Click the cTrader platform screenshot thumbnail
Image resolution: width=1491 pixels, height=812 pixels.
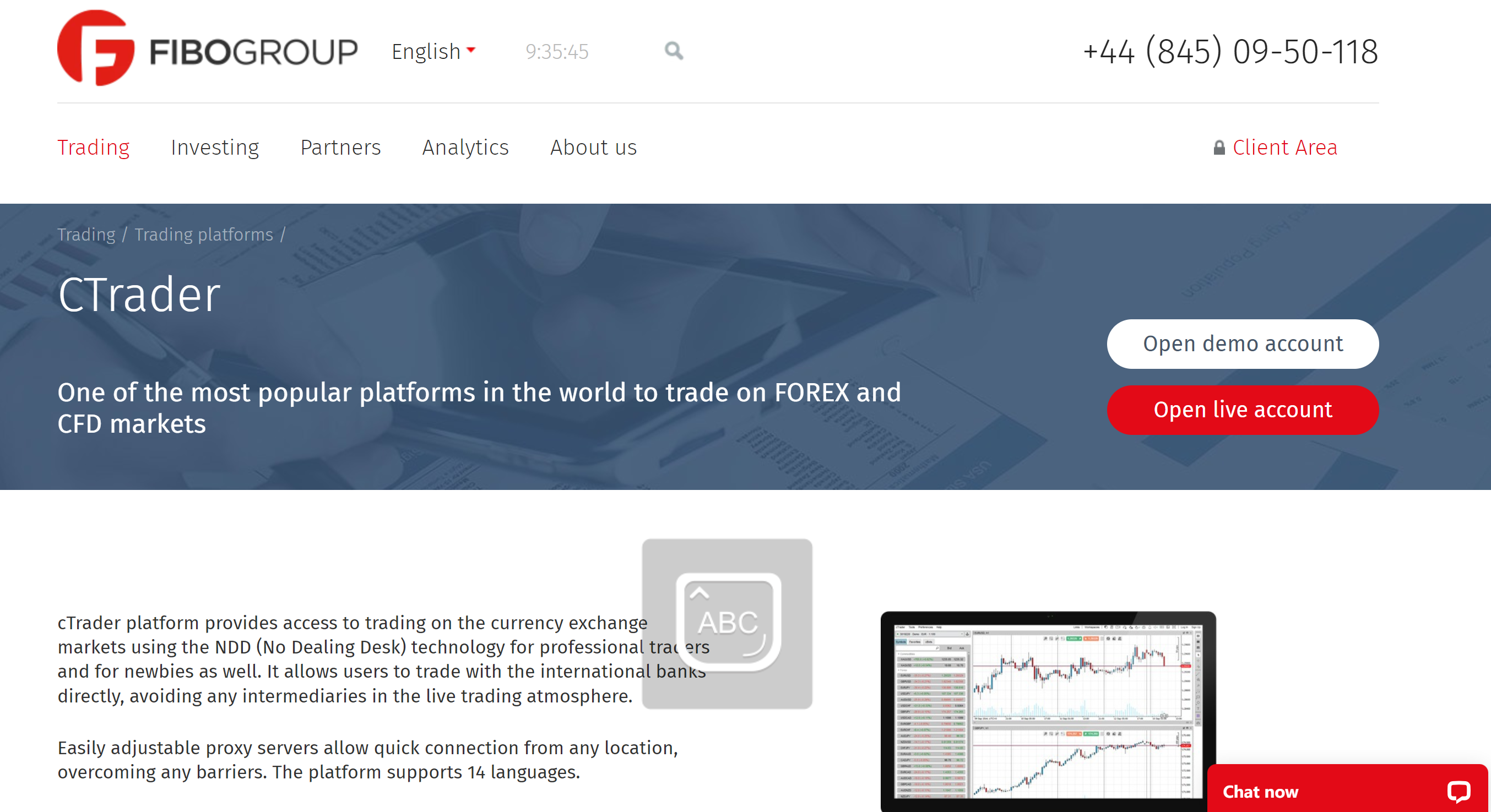(x=1048, y=711)
